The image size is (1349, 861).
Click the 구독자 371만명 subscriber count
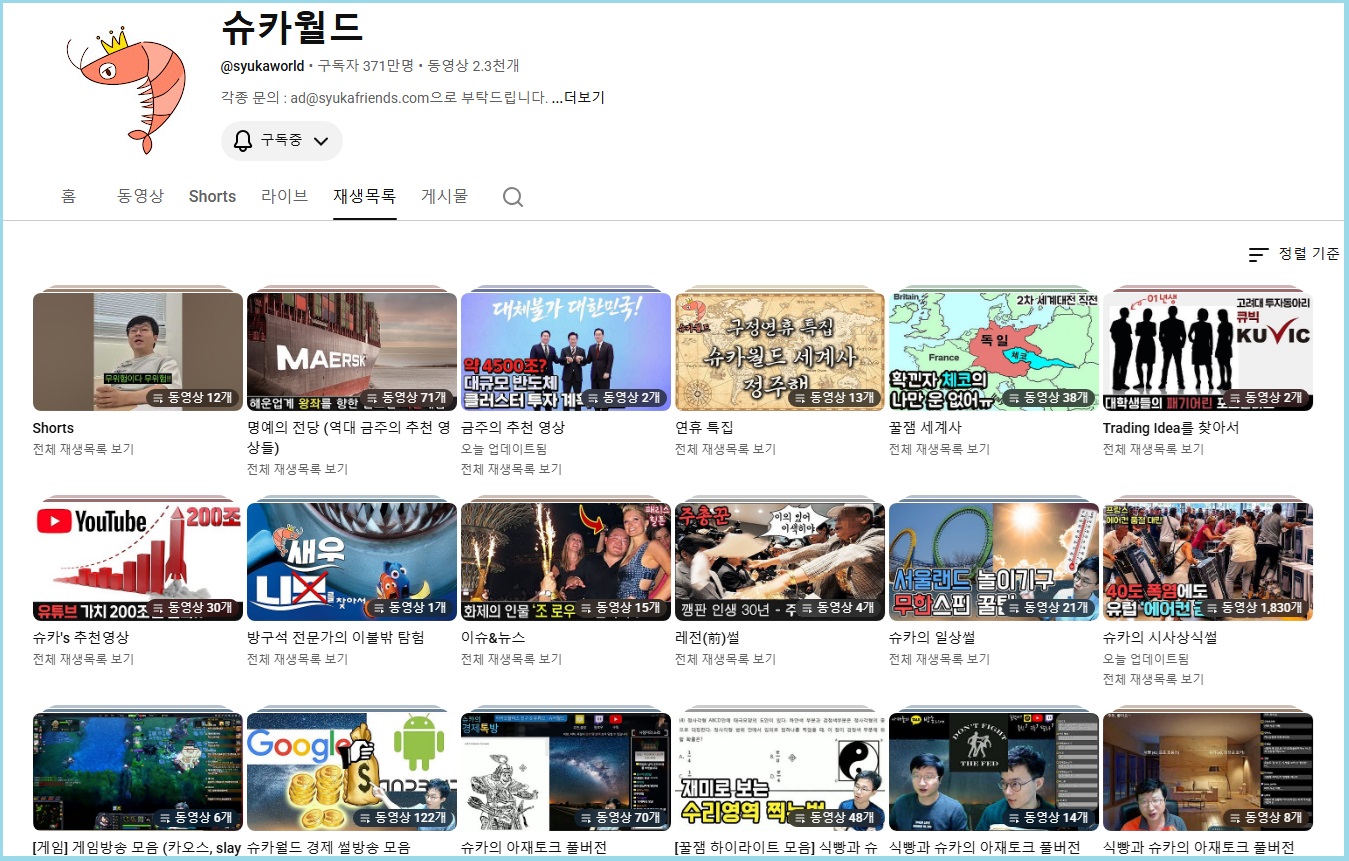pos(366,66)
